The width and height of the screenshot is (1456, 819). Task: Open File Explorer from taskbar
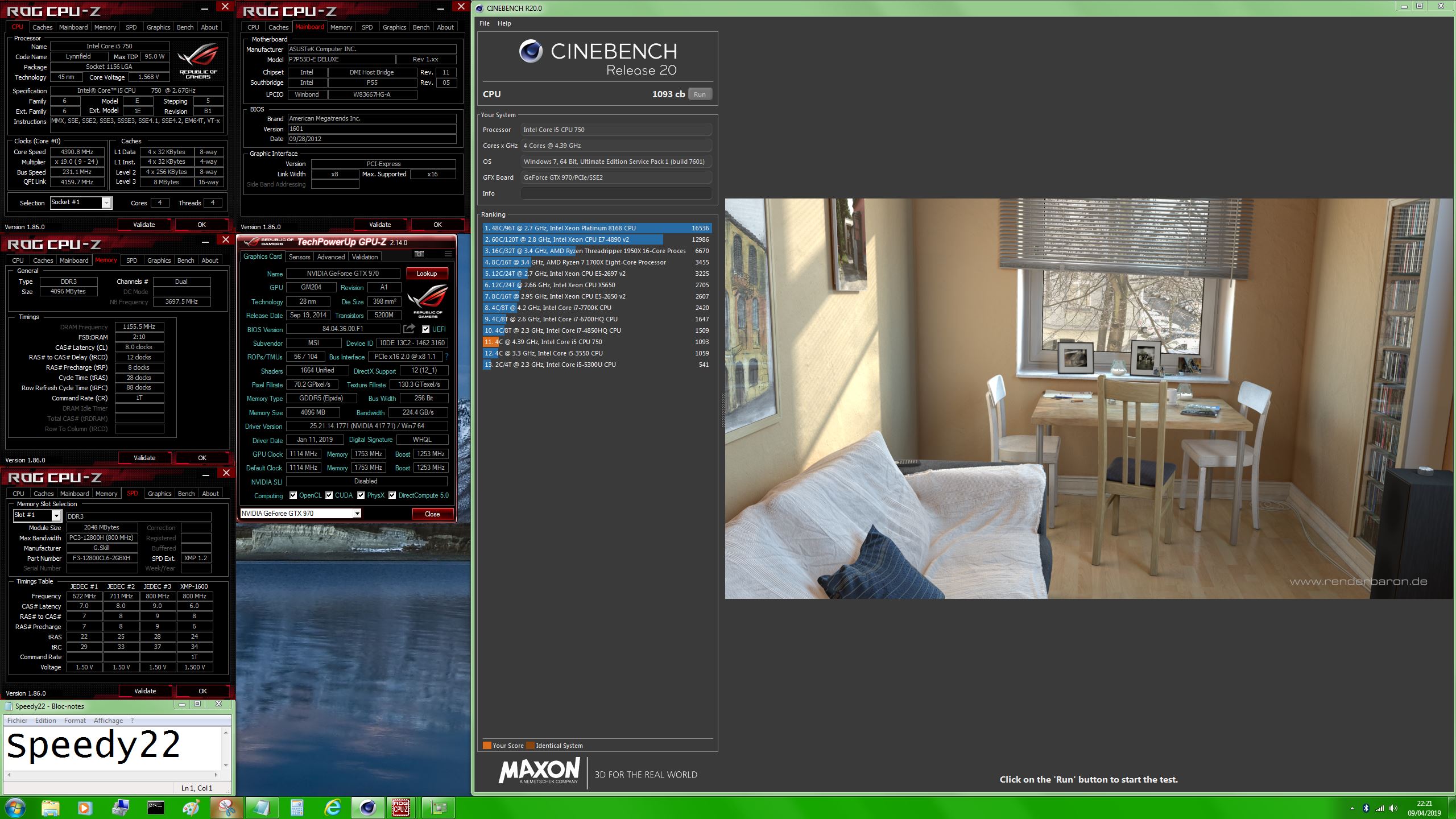click(x=50, y=808)
